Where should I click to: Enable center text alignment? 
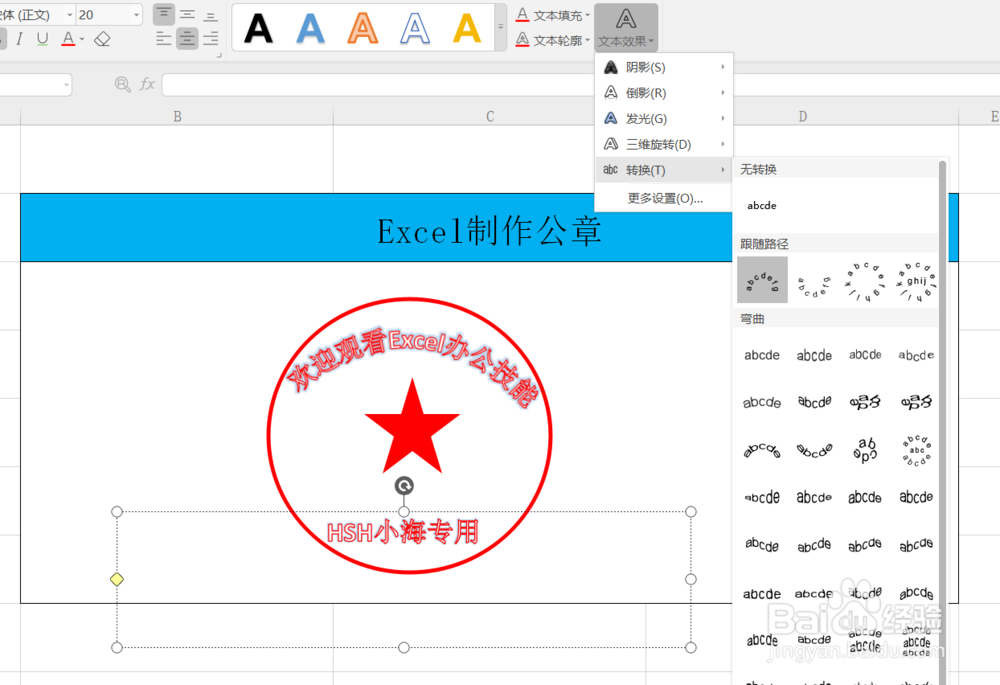click(186, 38)
